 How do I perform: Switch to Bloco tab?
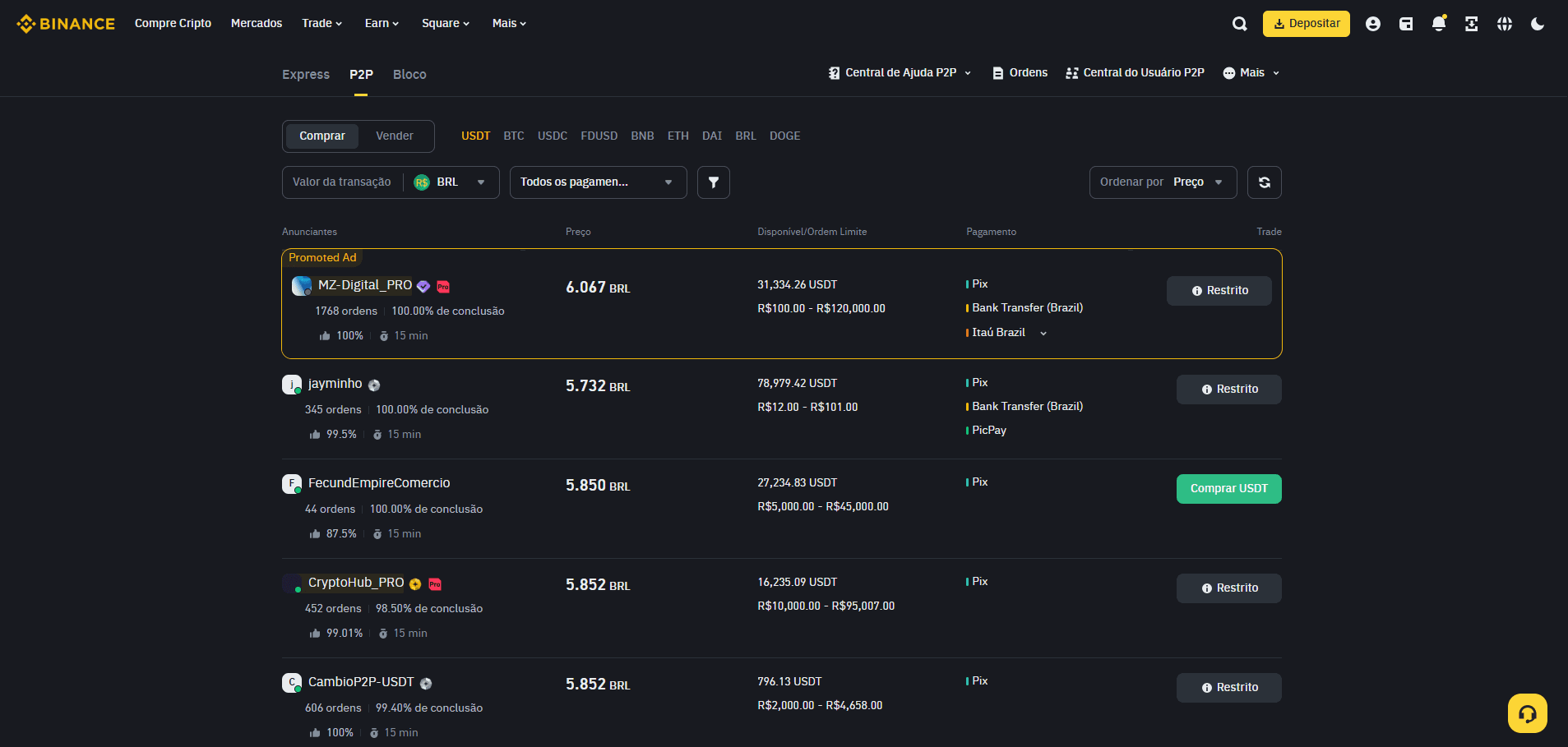(409, 75)
